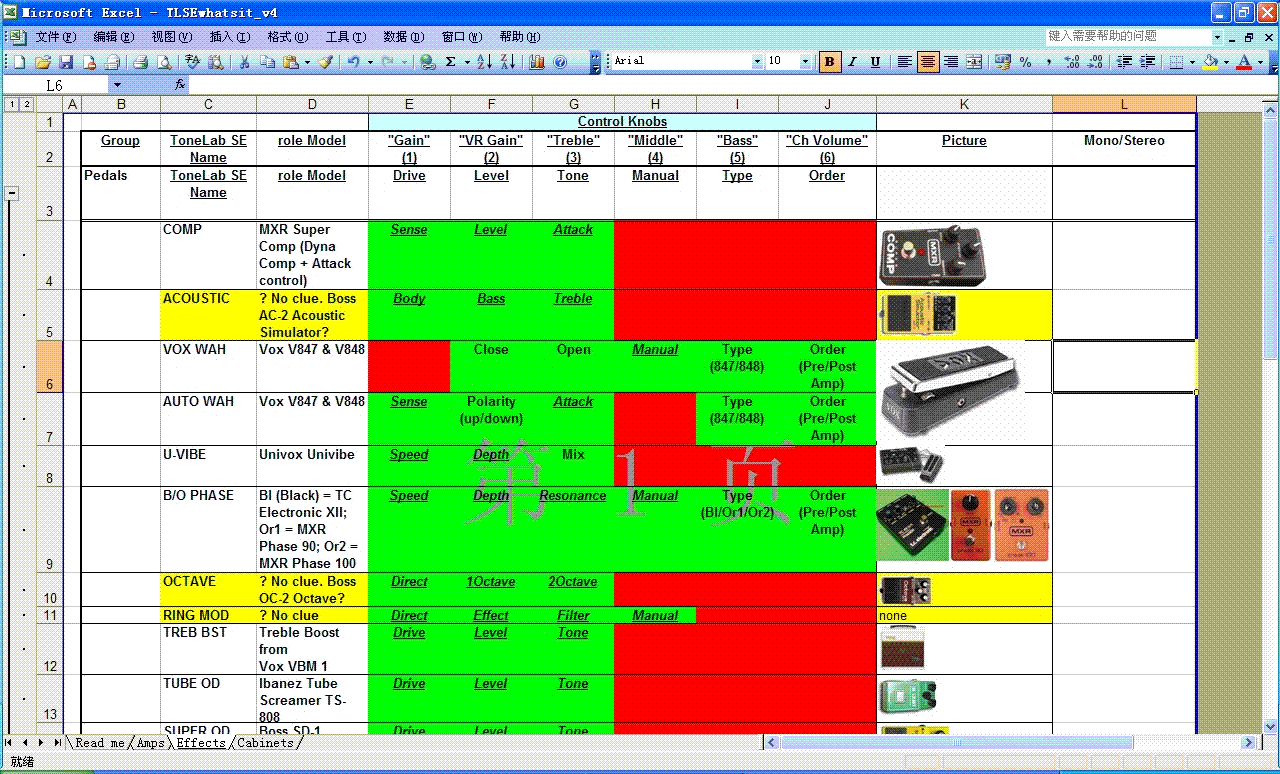Increase indent of cell contents
The image size is (1280, 774).
[x=1147, y=62]
